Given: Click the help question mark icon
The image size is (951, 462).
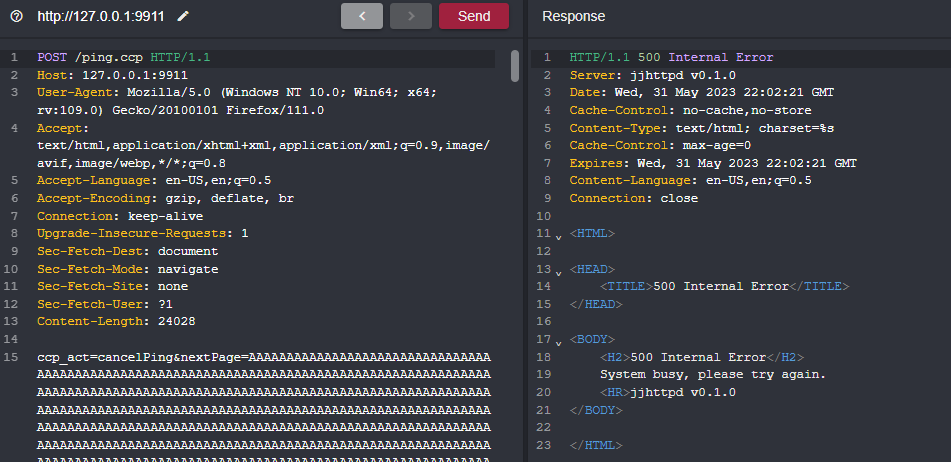Looking at the screenshot, I should [x=17, y=16].
